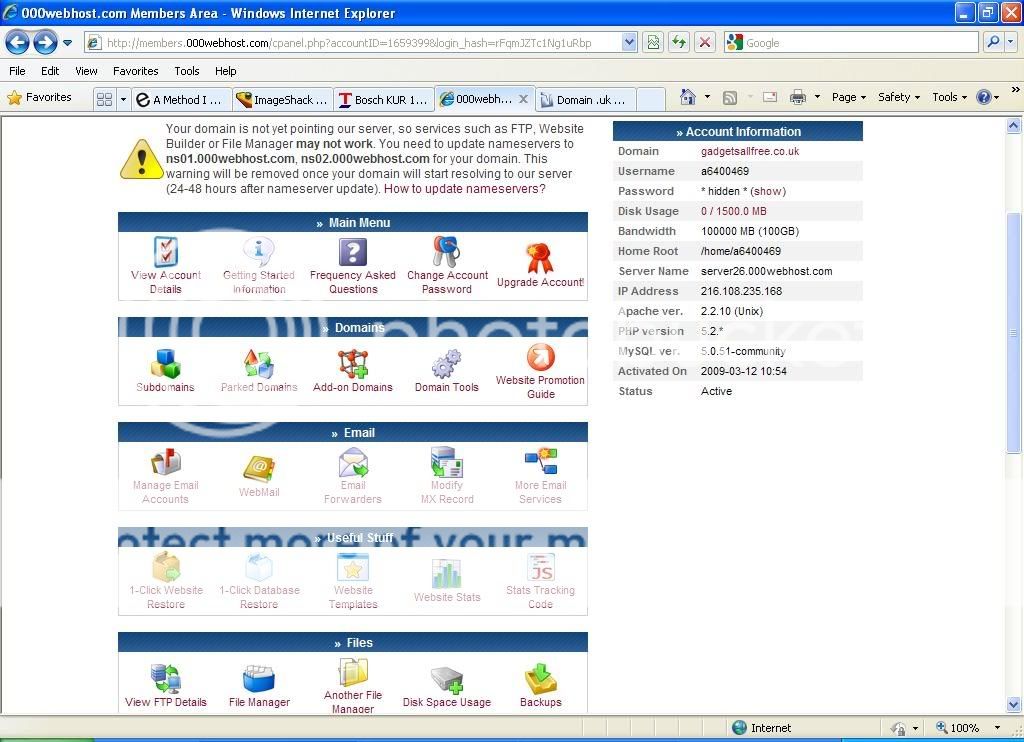
Task: Open the View menu
Action: 86,71
